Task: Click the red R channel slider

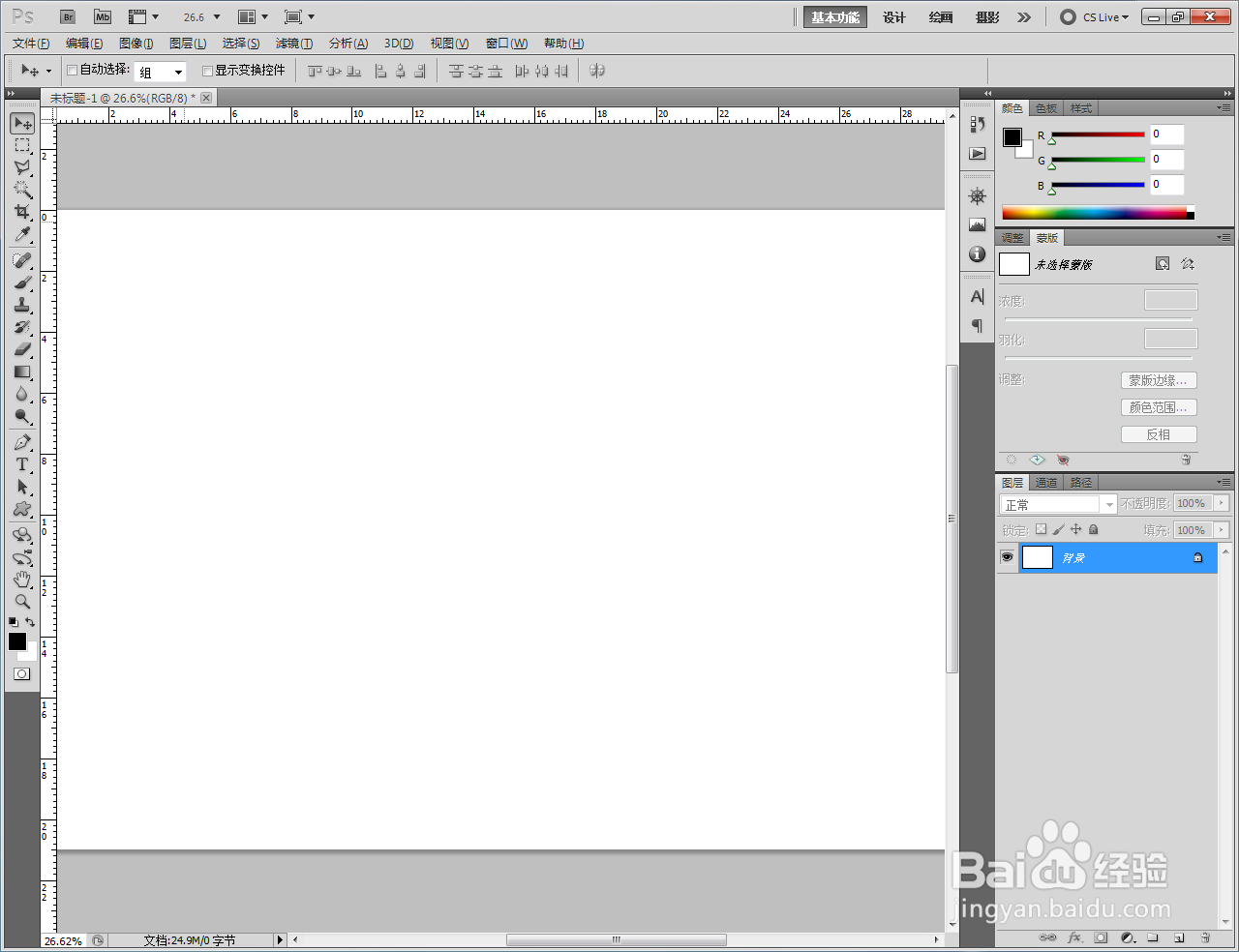Action: coord(1098,135)
